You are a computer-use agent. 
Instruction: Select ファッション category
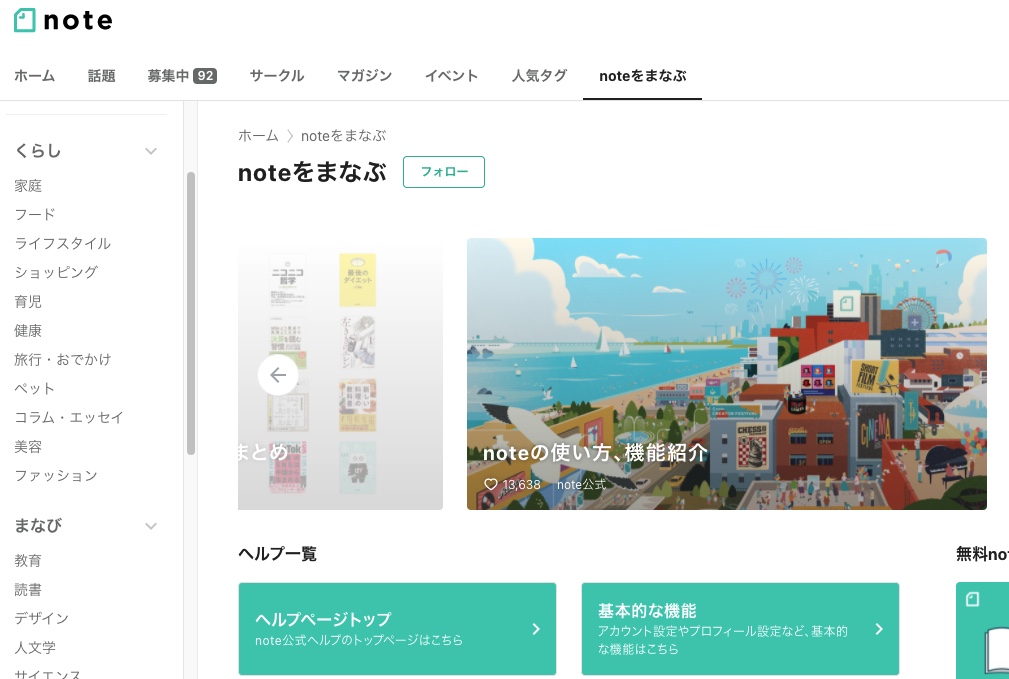pos(56,476)
